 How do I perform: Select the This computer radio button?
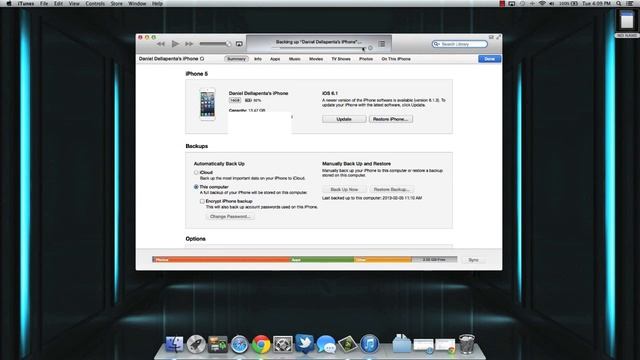(196, 187)
